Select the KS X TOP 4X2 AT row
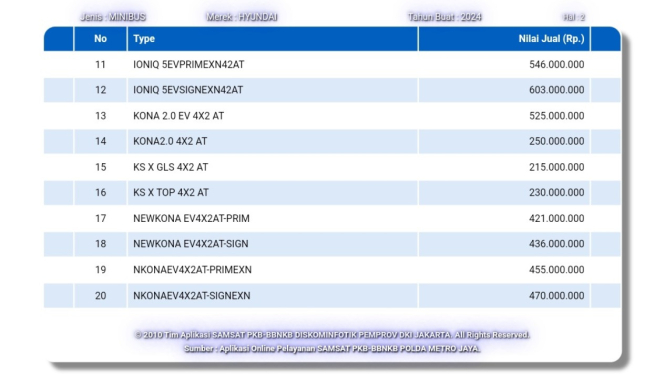This screenshot has width=665, height=374. pos(332,193)
